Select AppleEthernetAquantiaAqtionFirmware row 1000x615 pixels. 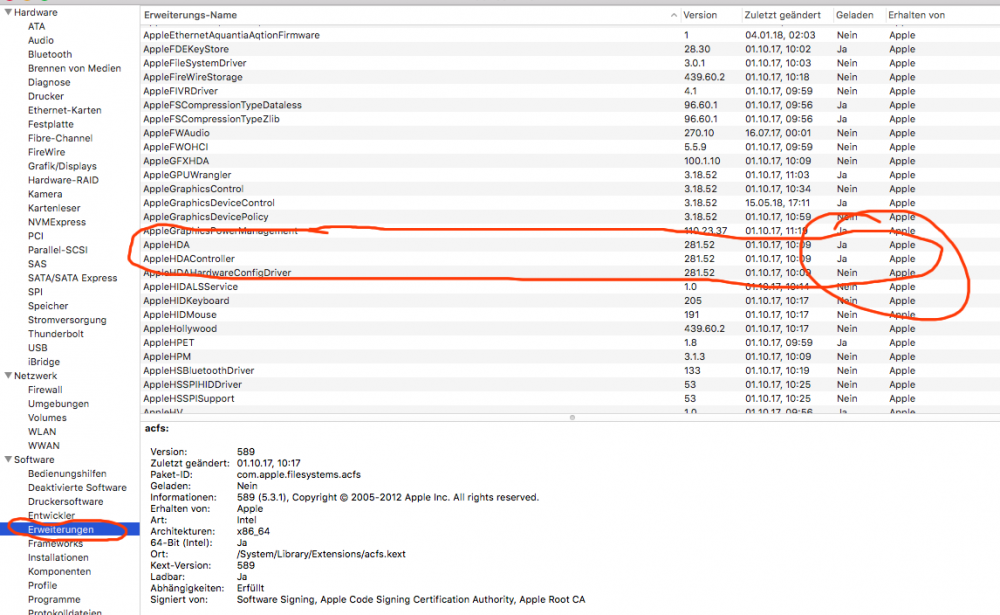[x=570, y=35]
